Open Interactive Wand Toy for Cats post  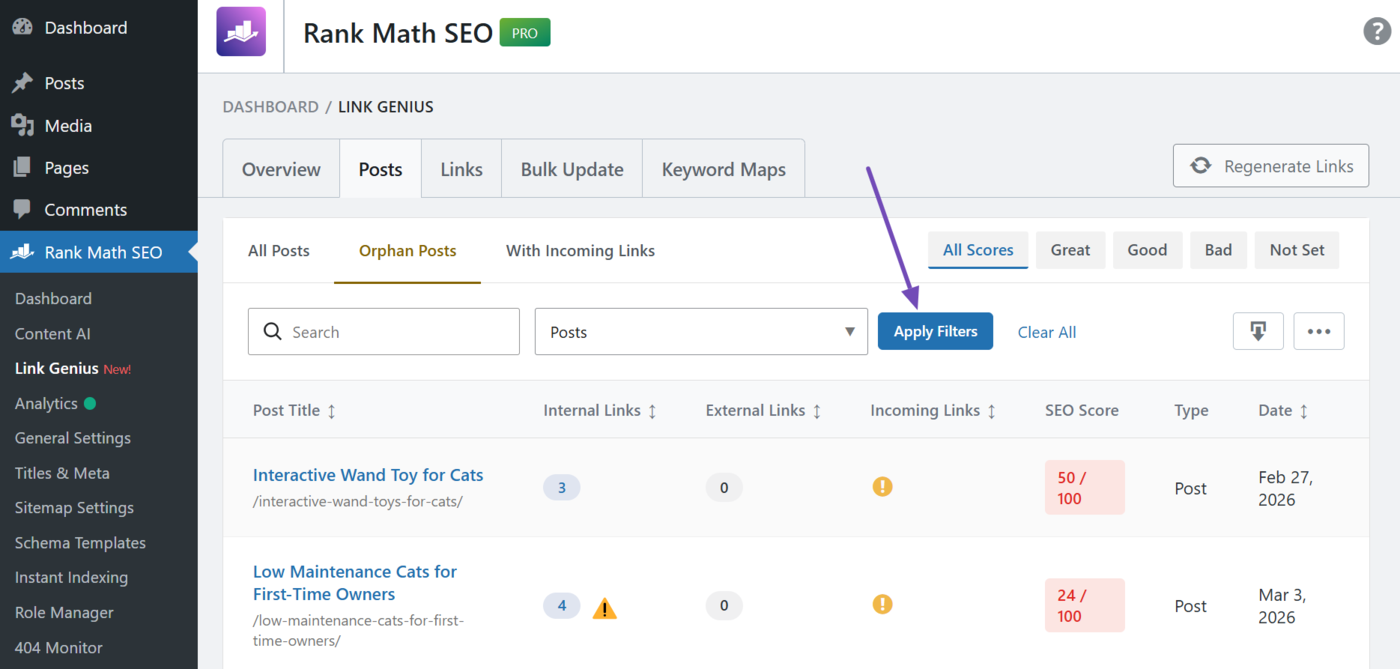point(368,475)
